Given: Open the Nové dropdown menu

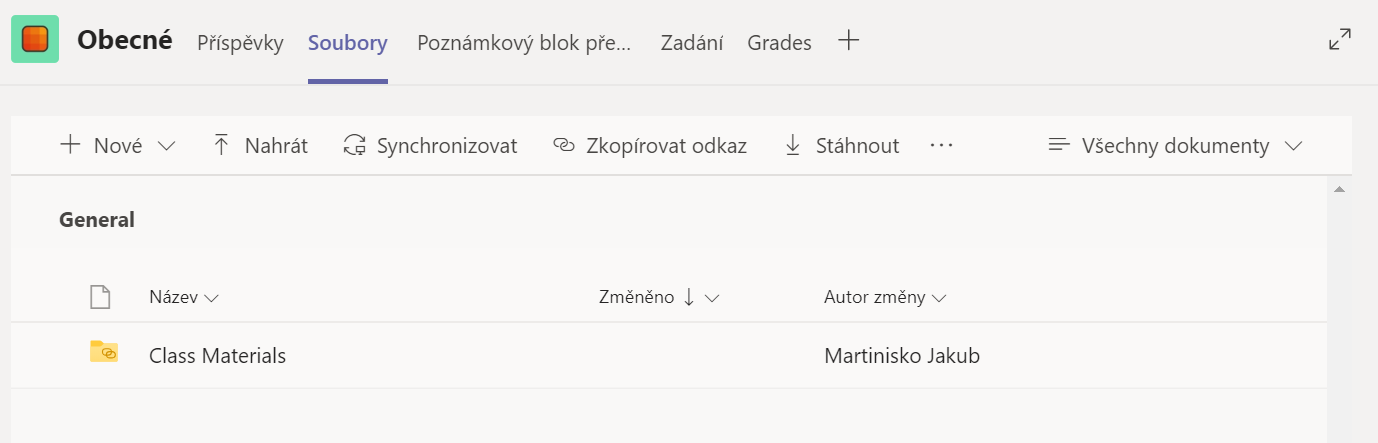Looking at the screenshot, I should click(x=117, y=146).
